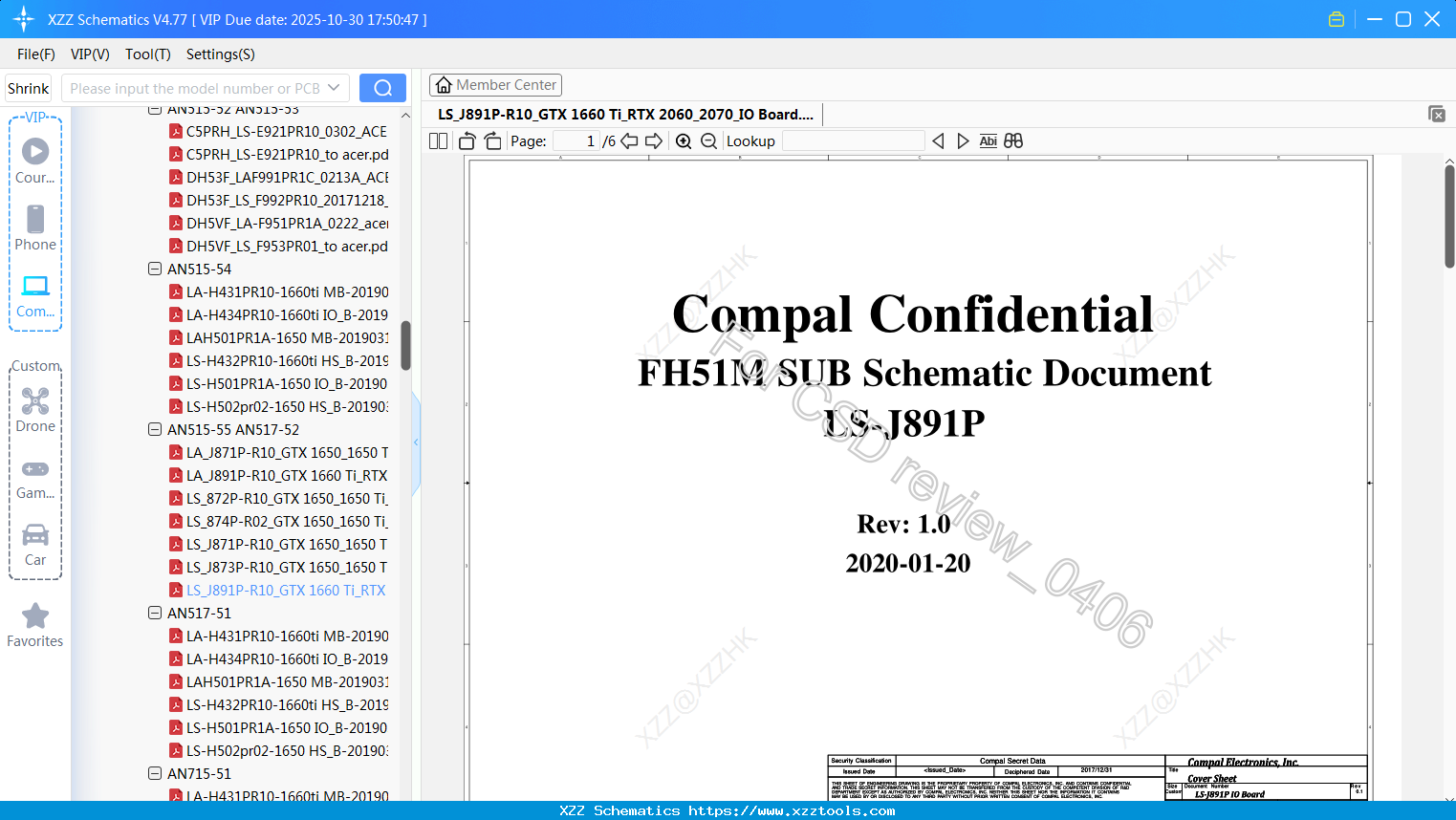
Task: Click the Shrink button
Action: (x=28, y=88)
